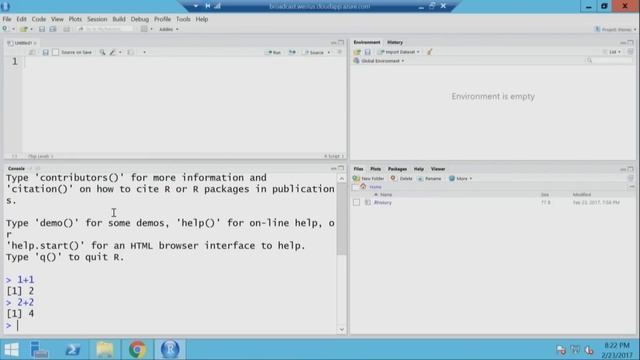The image size is (640, 360).
Task: Open the Build menu
Action: coord(119,19)
